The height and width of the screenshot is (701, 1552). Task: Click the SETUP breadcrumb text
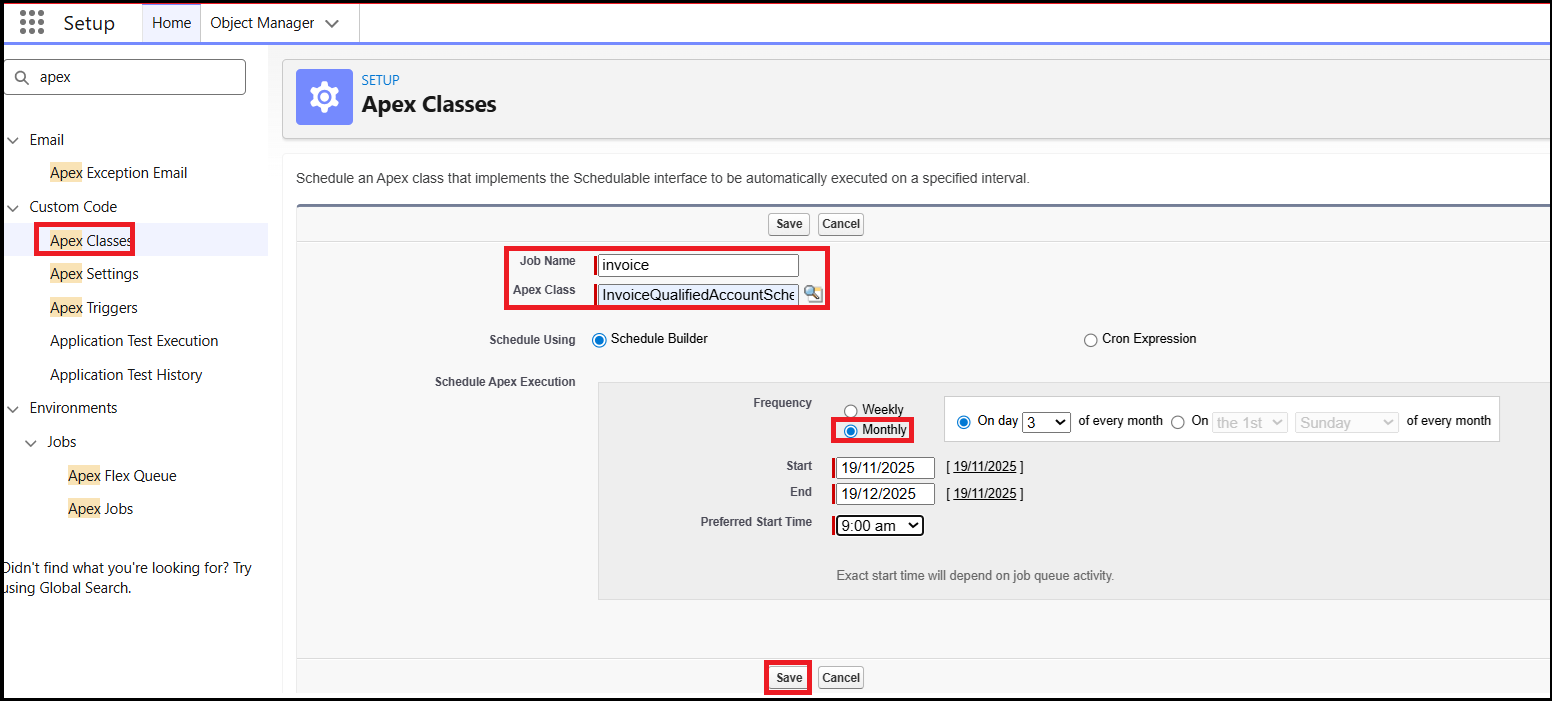click(381, 80)
